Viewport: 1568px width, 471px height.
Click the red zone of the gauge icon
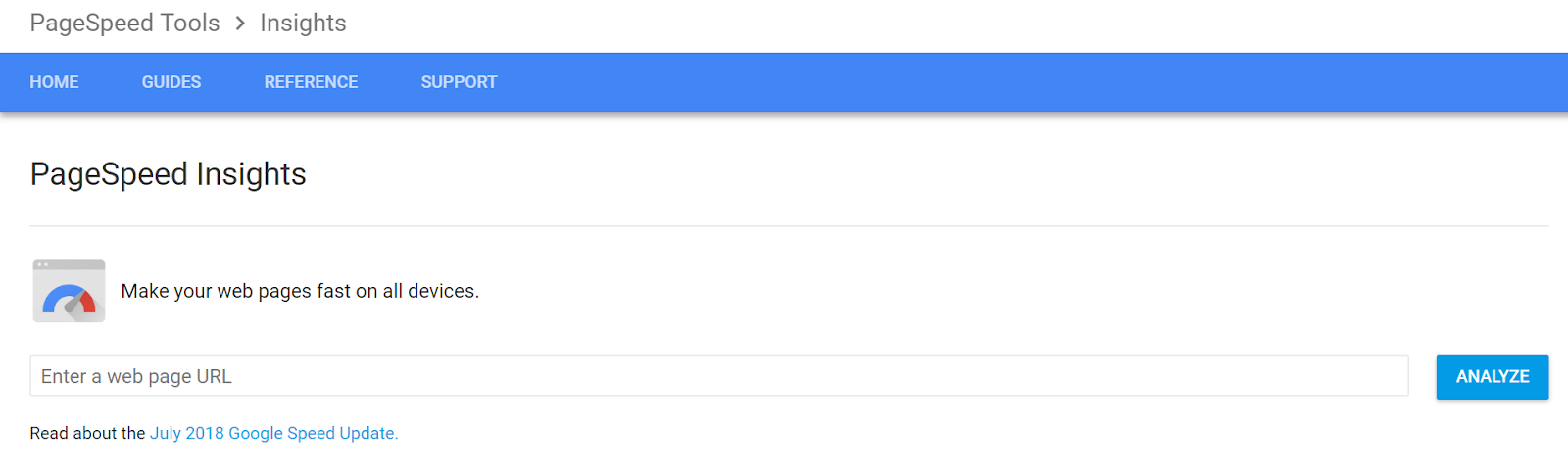tap(88, 302)
